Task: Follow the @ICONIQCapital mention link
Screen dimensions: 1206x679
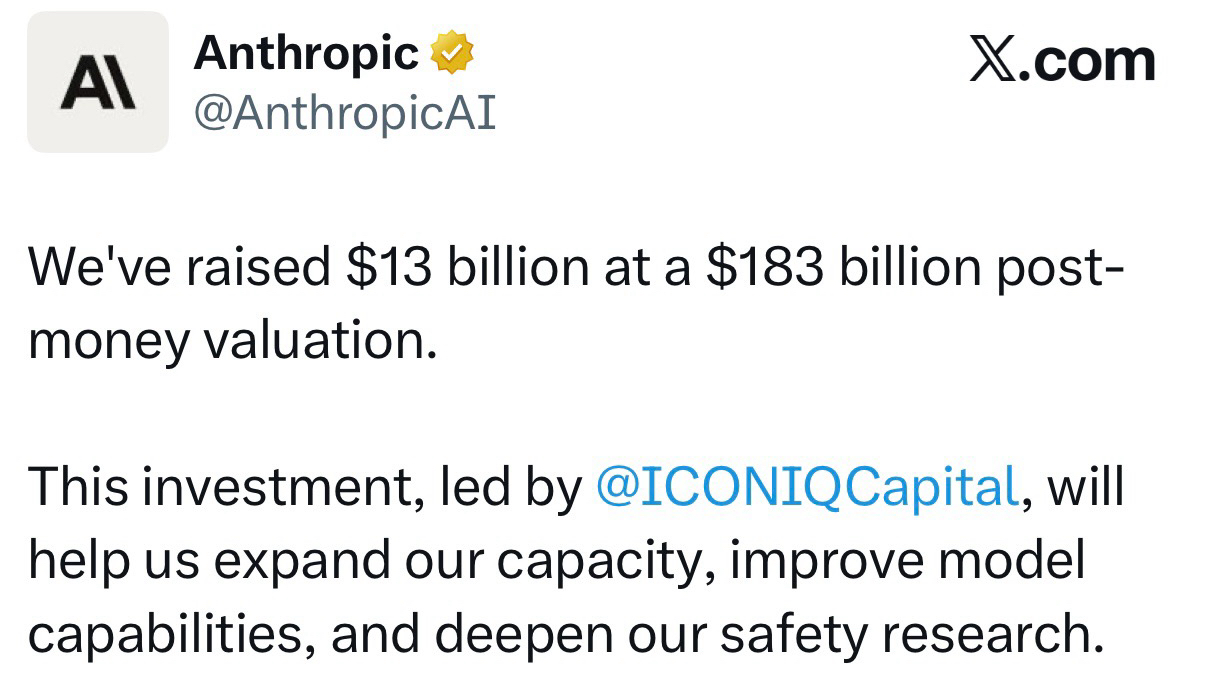Action: (x=806, y=488)
